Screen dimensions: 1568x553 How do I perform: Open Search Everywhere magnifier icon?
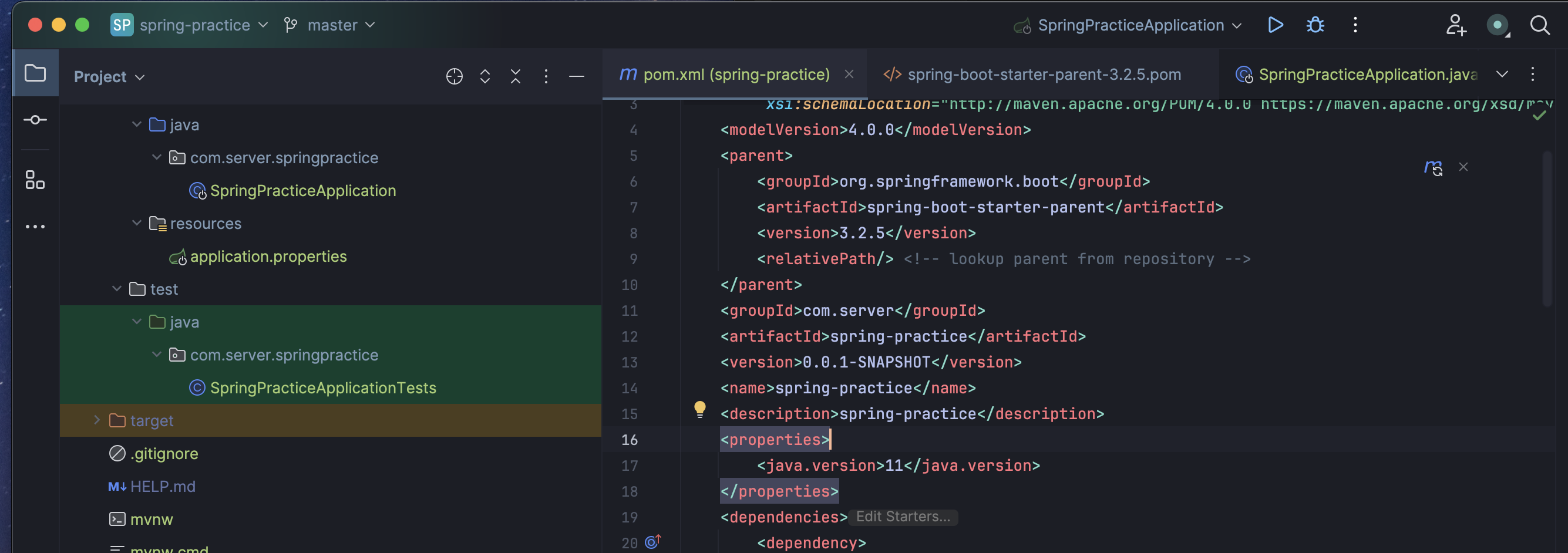pos(1540,25)
